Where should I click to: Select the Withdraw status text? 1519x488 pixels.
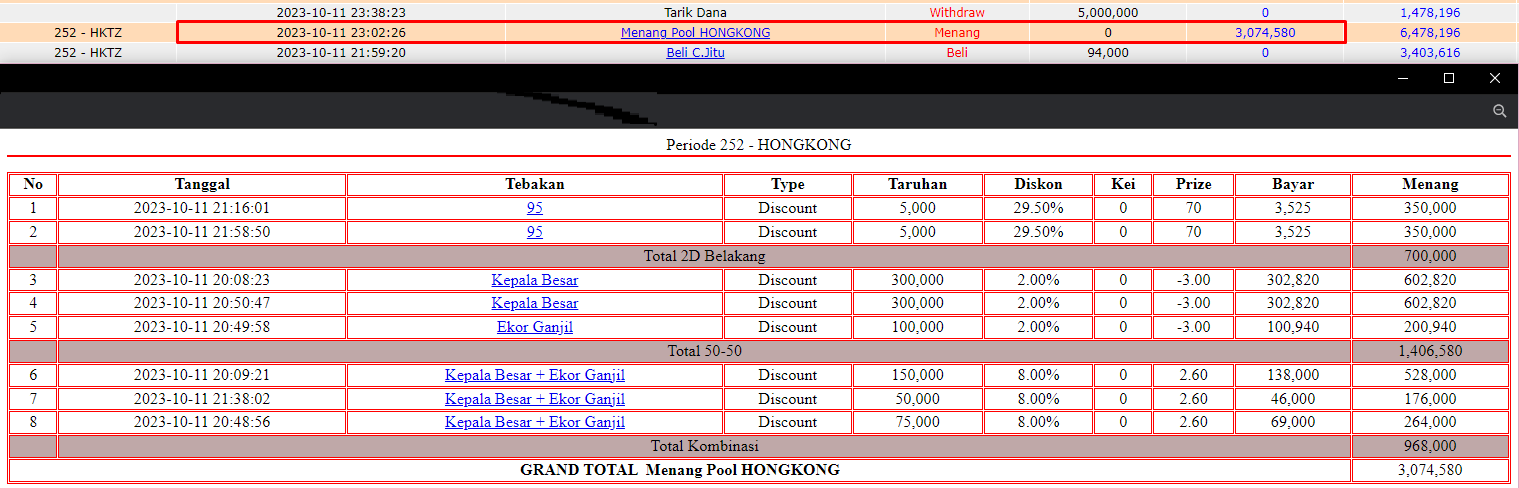coord(957,13)
